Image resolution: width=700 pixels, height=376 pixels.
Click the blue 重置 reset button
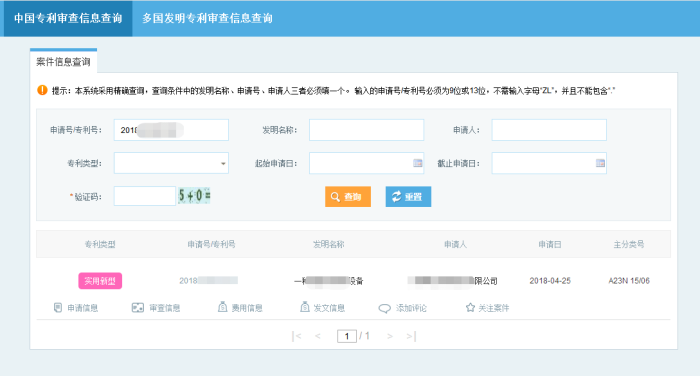[x=408, y=196]
